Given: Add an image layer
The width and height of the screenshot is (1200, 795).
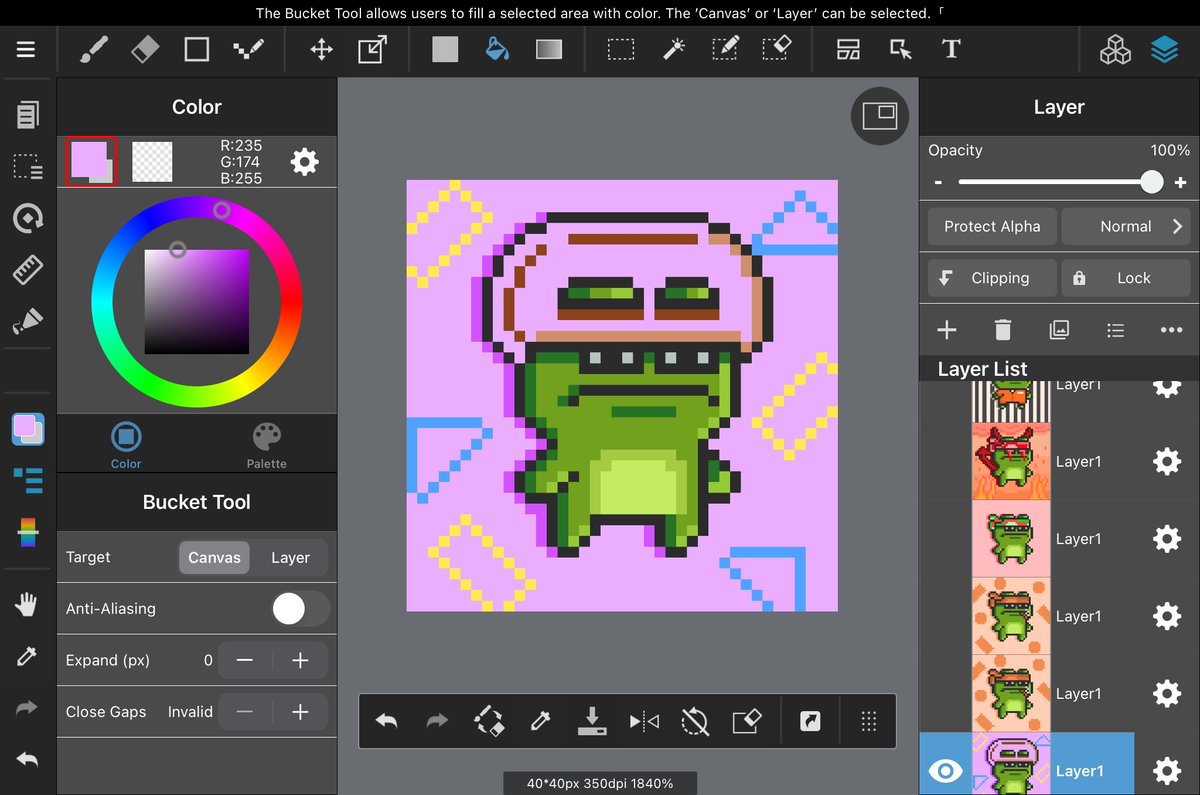Looking at the screenshot, I should pyautogui.click(x=1059, y=330).
